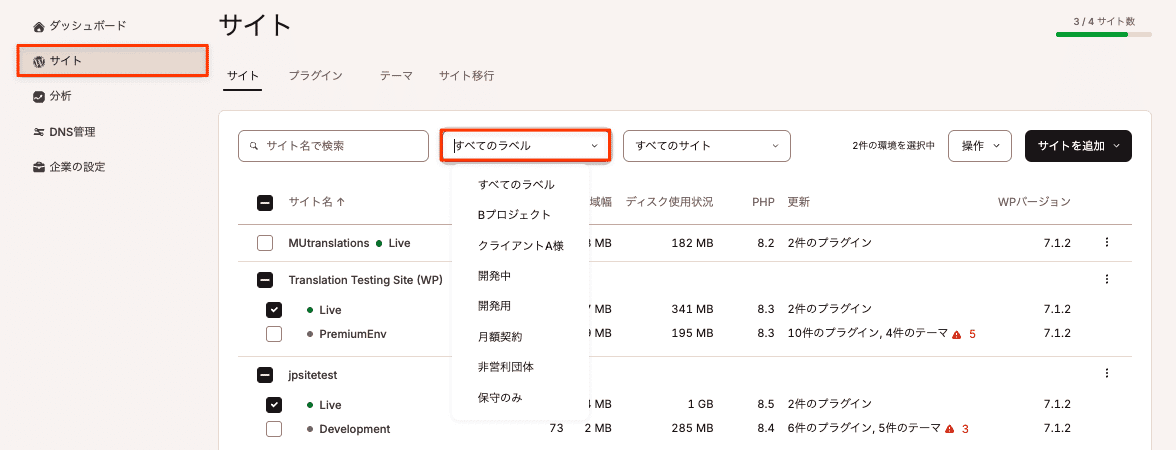Click the 1 GB disk usage value
Screen dimensions: 1176x450
700,405
